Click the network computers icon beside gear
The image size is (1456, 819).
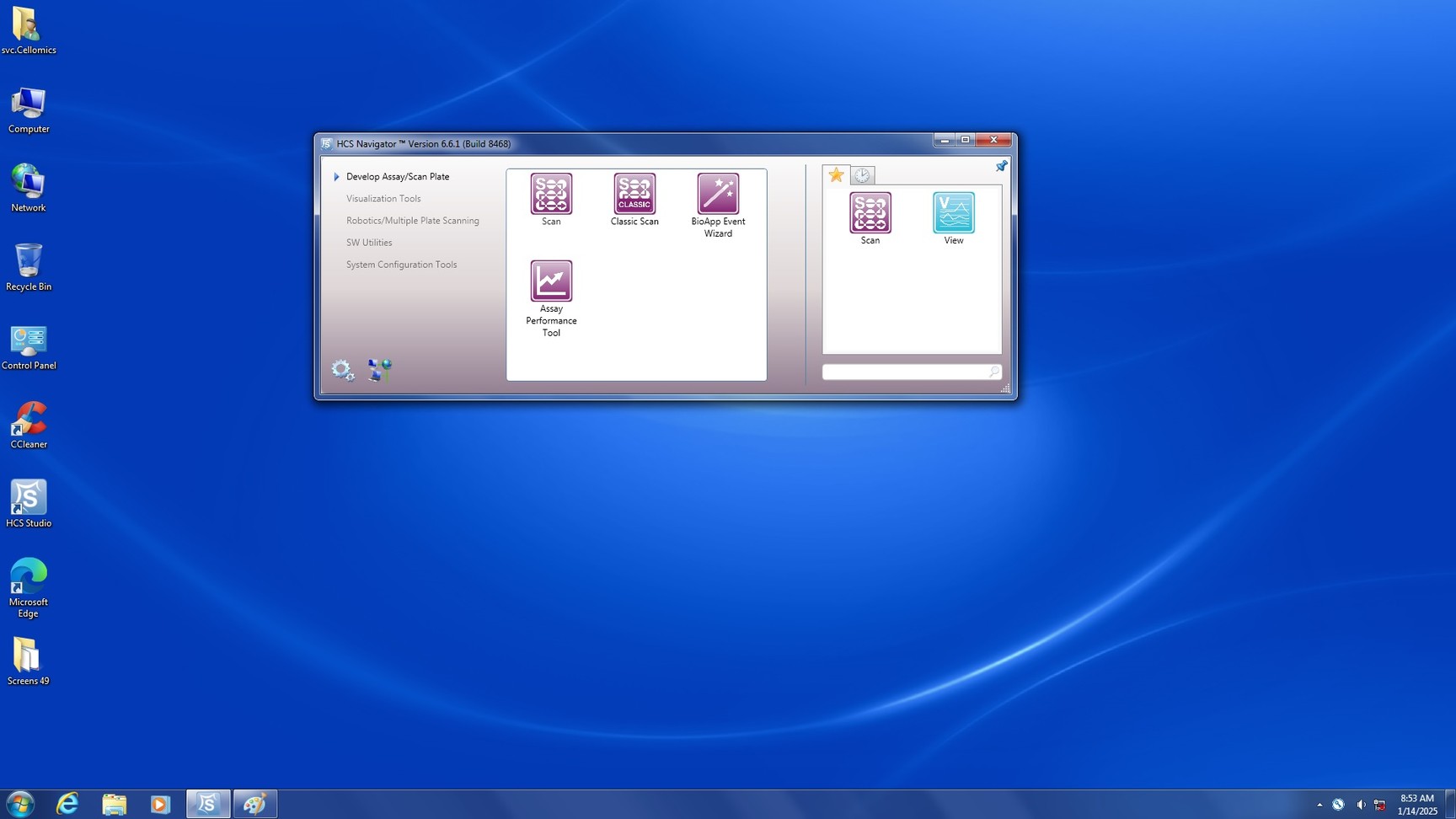click(x=380, y=370)
